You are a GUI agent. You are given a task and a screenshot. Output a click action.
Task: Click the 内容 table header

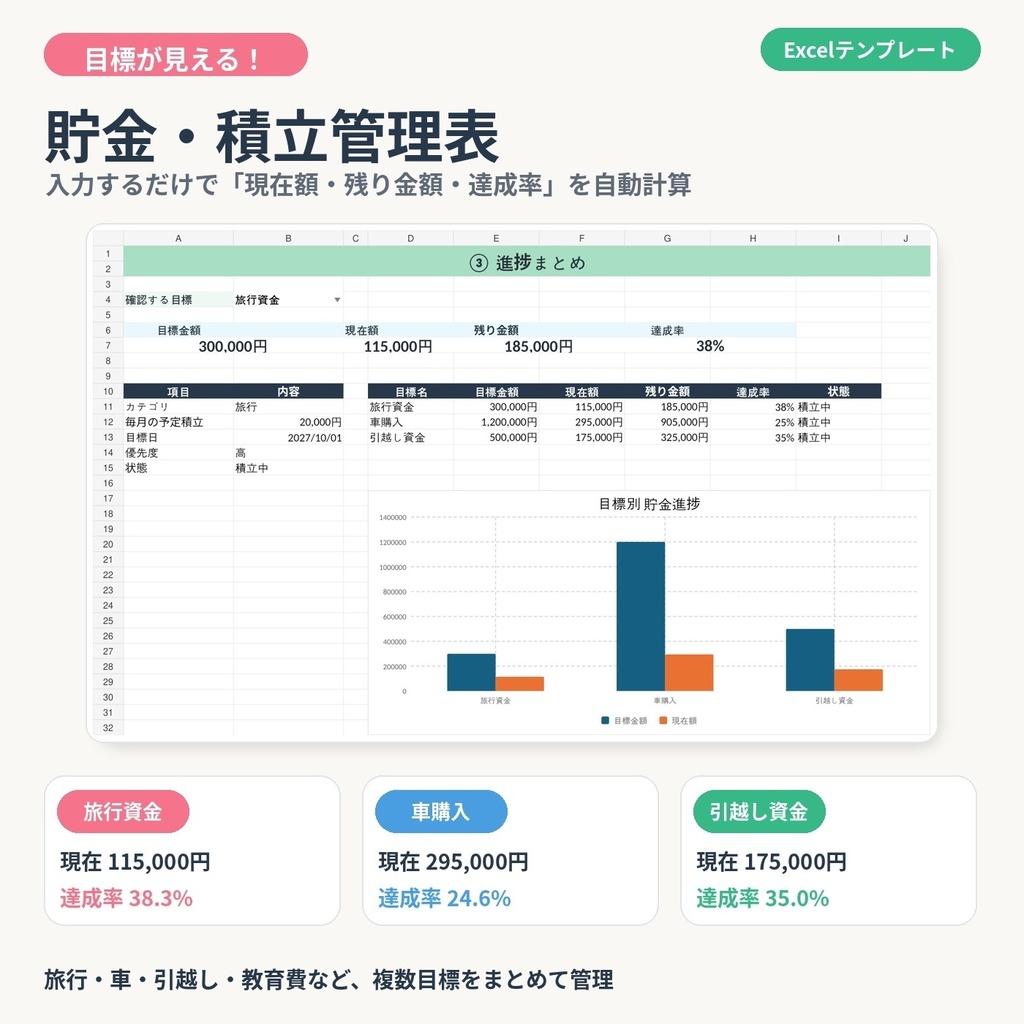click(288, 391)
